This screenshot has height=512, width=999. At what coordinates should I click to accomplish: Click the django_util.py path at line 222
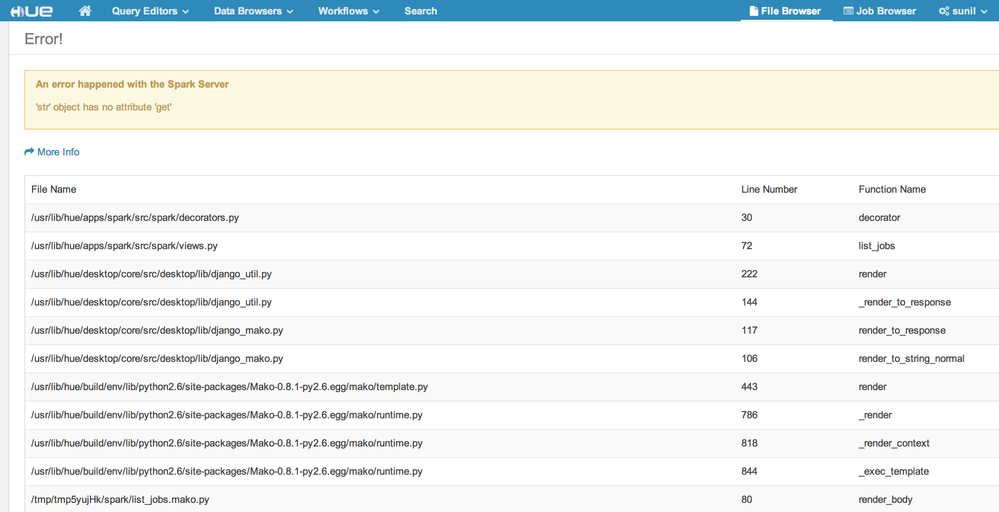point(151,274)
